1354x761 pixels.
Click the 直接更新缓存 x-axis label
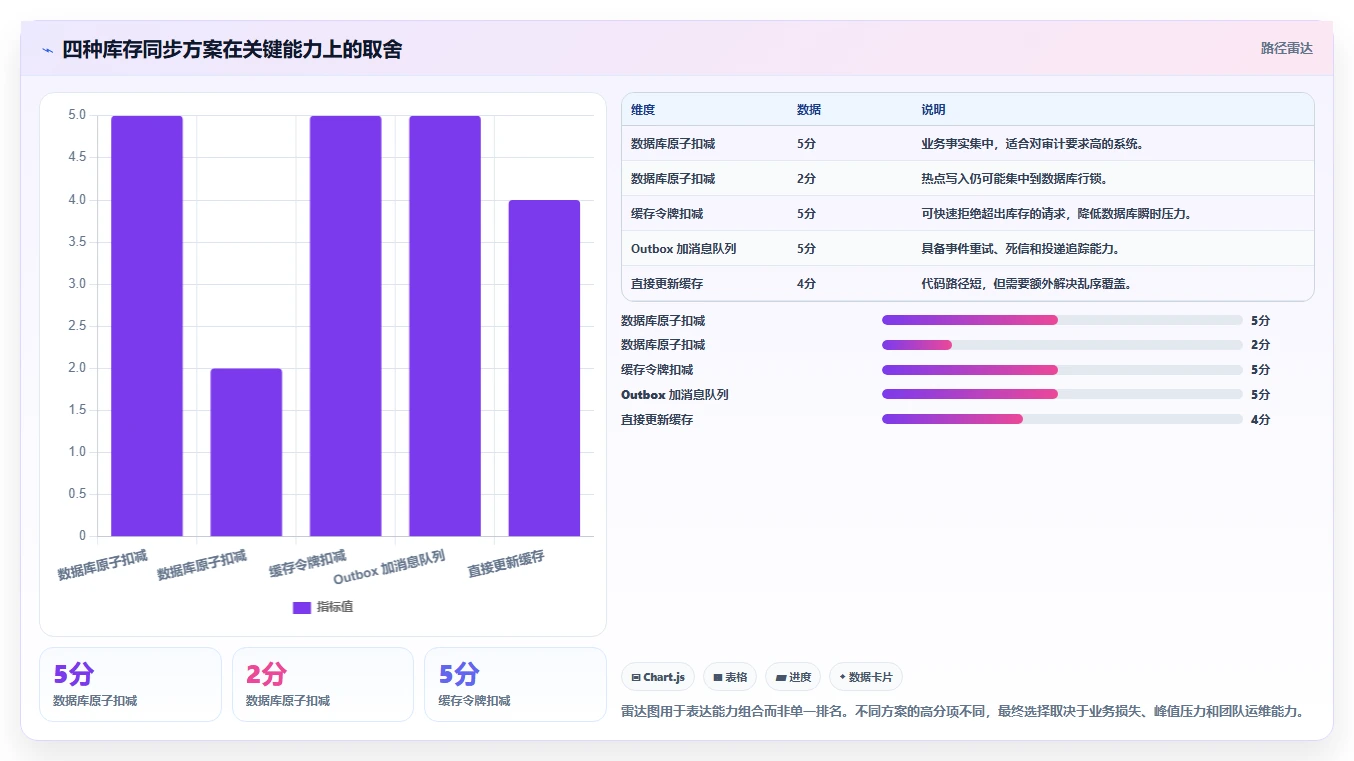(x=506, y=563)
